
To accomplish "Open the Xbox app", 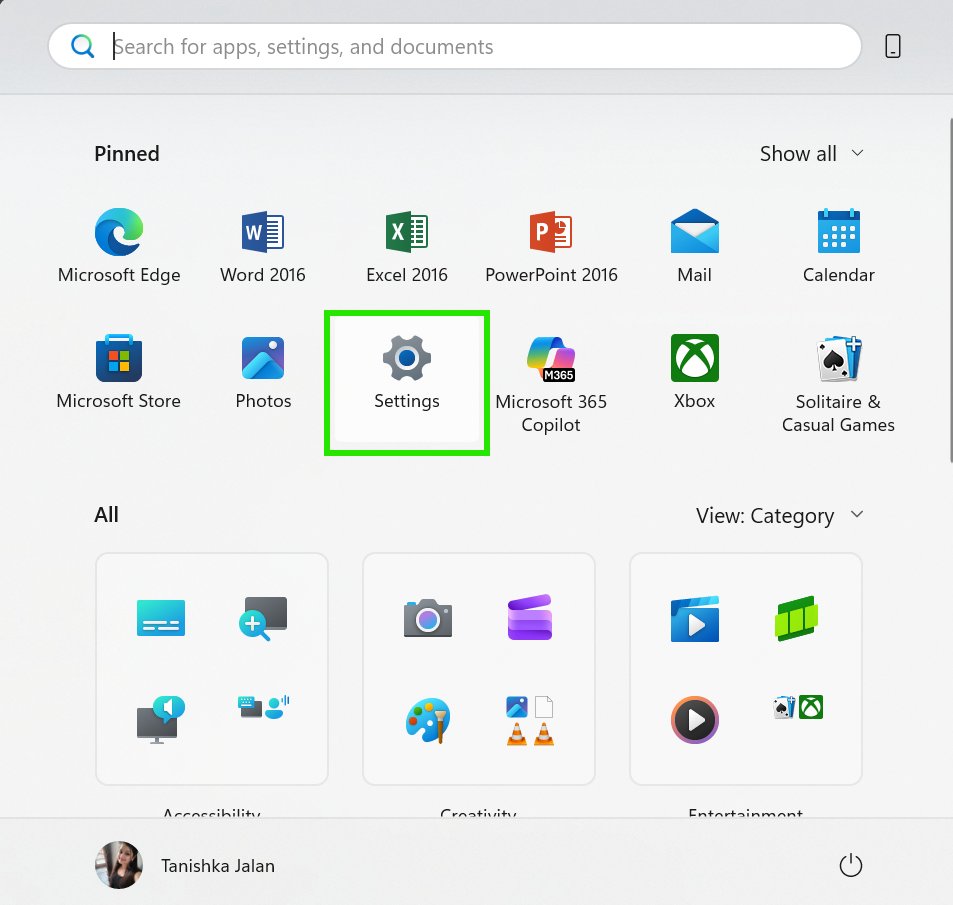I will pyautogui.click(x=695, y=372).
